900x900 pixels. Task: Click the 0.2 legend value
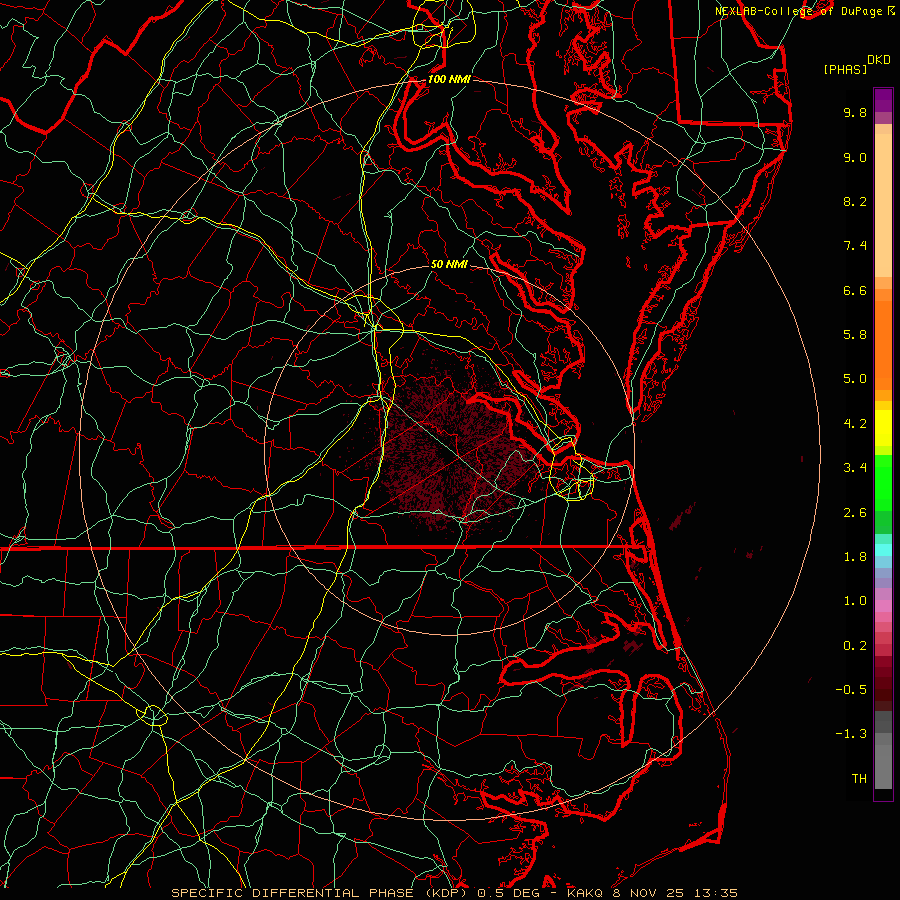855,646
